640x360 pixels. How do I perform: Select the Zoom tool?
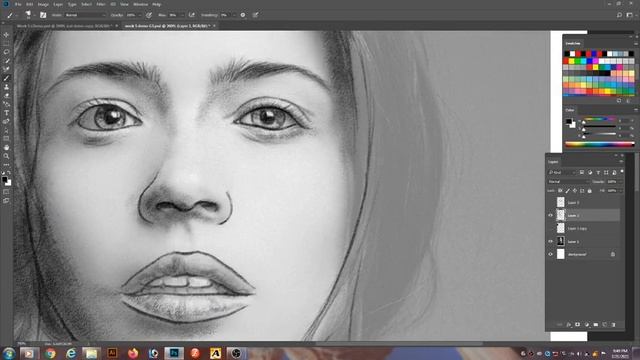click(x=6, y=156)
